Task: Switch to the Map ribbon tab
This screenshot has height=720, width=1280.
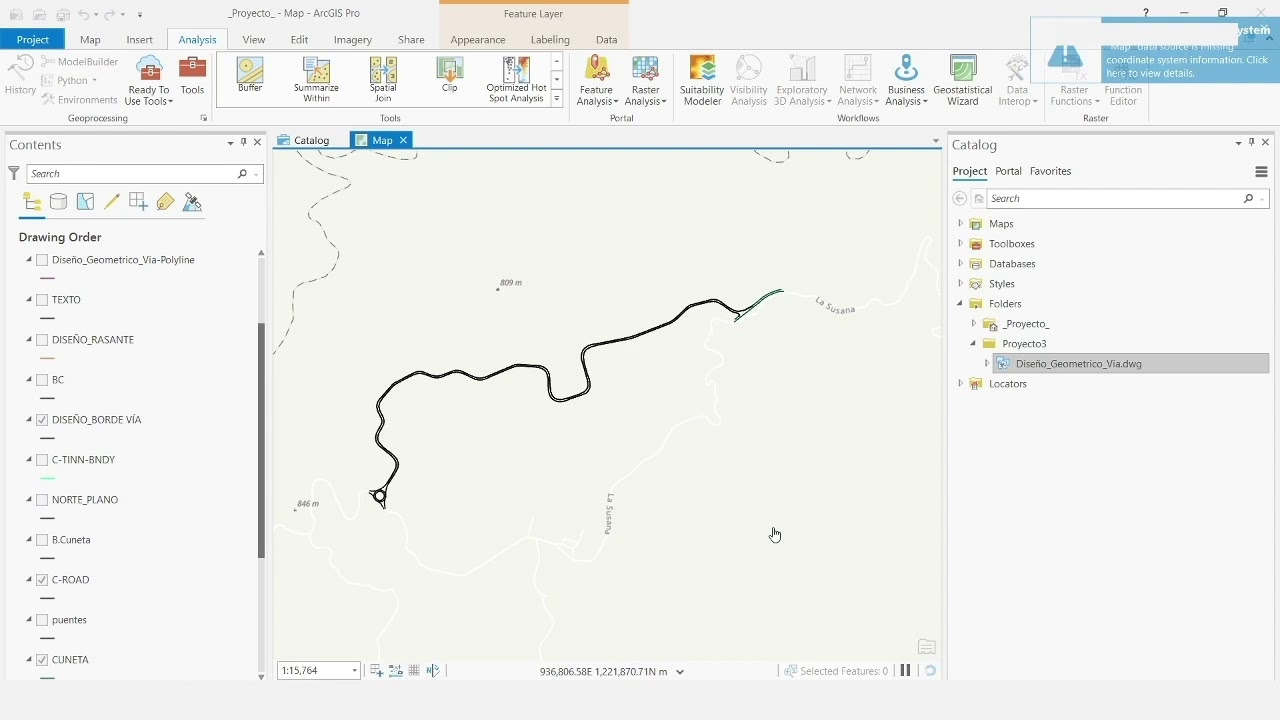Action: pos(90,40)
